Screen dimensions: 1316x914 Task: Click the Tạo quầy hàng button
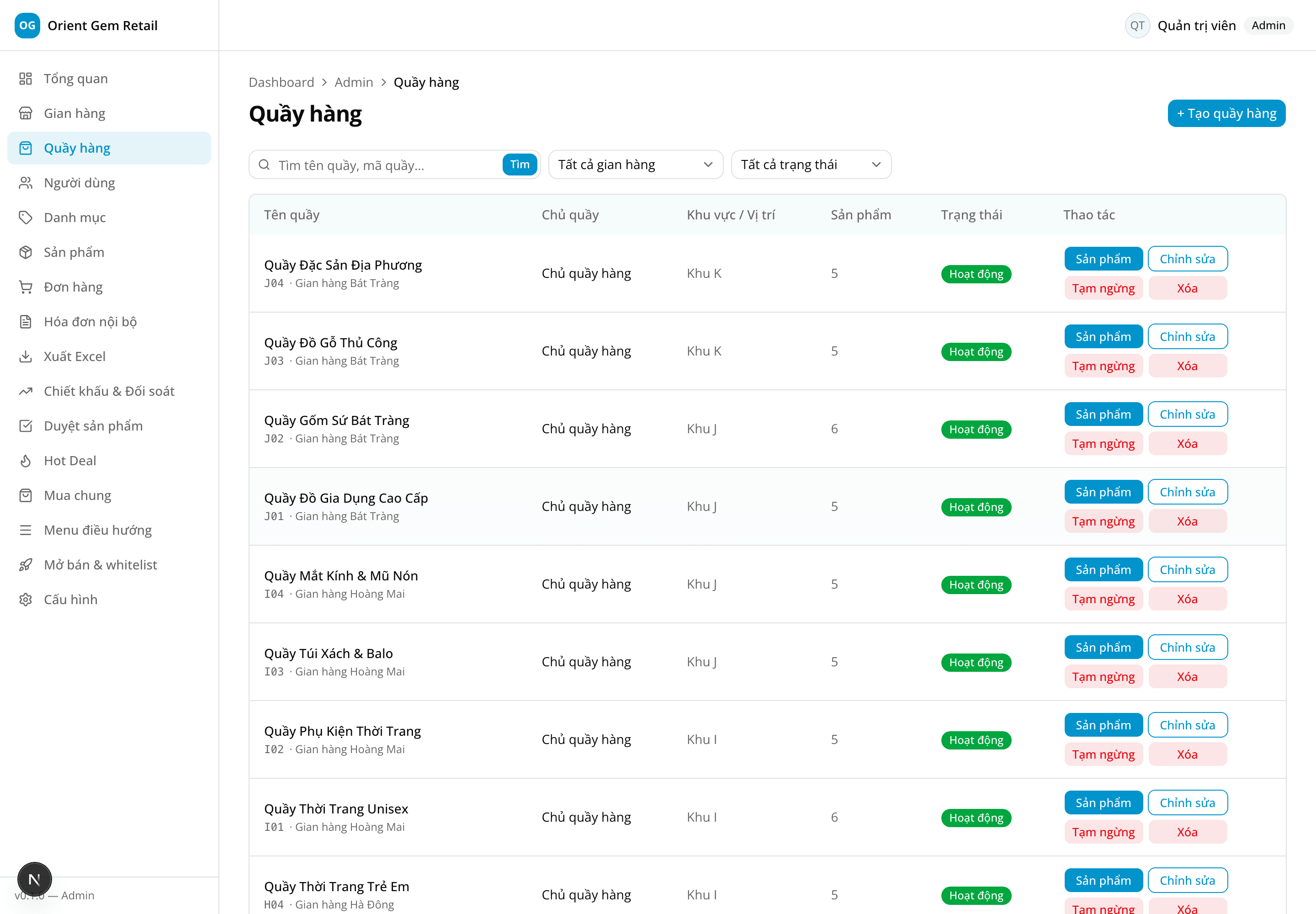1226,113
